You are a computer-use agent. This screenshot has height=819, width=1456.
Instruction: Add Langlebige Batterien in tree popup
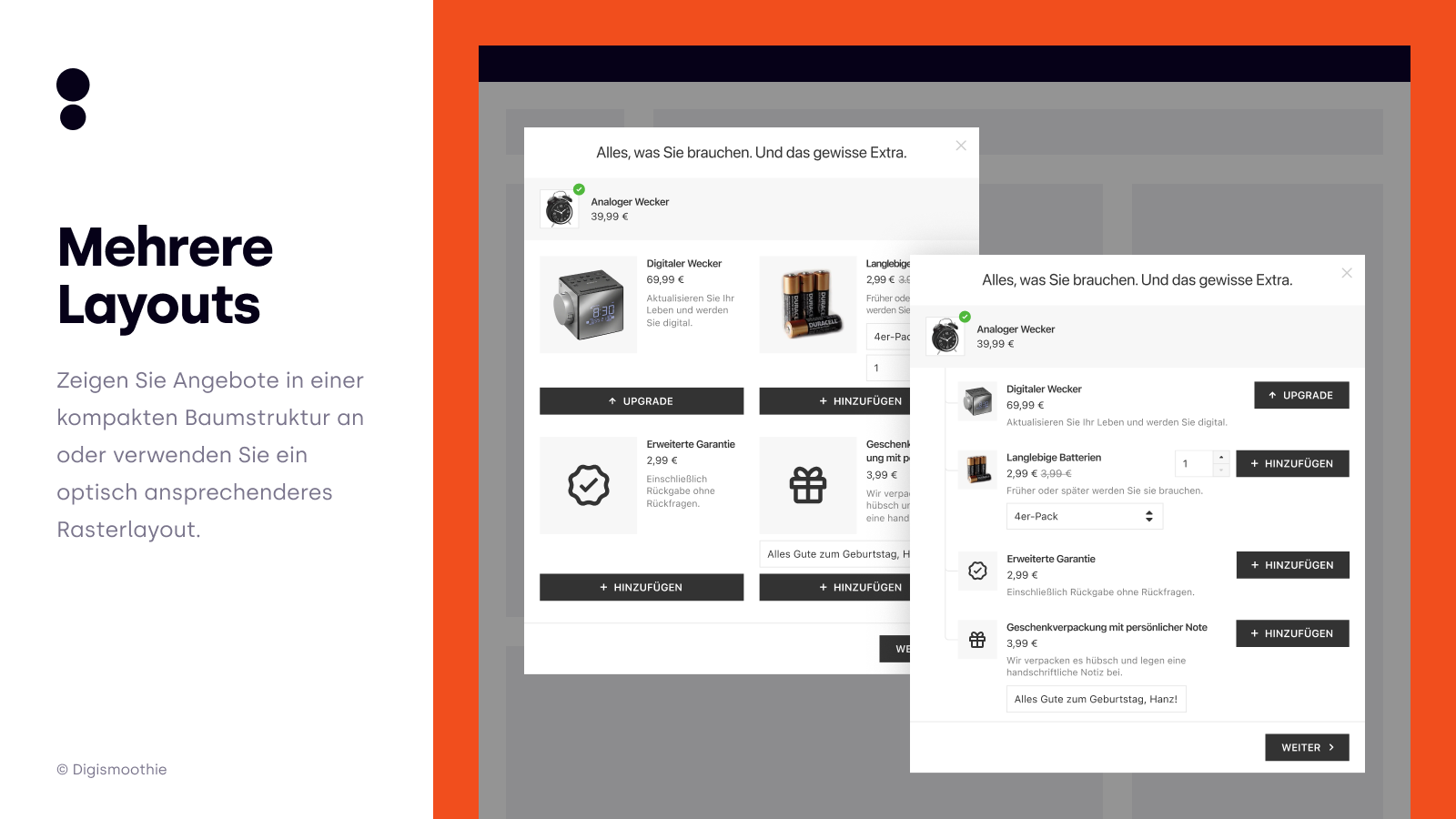click(1292, 463)
